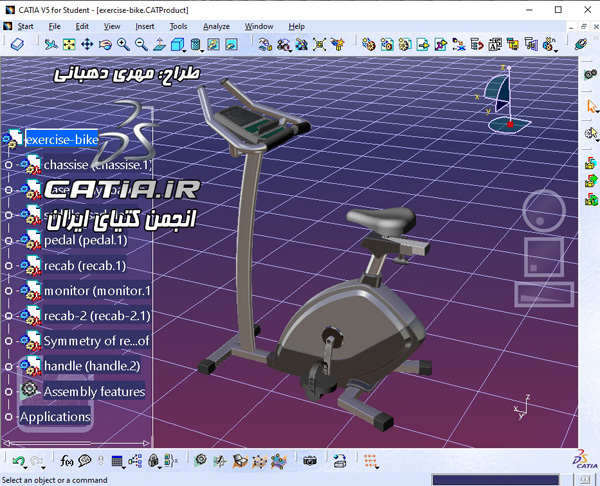600x486 pixels.
Task: Open the Undo history dropdown arrow
Action: tap(25, 467)
